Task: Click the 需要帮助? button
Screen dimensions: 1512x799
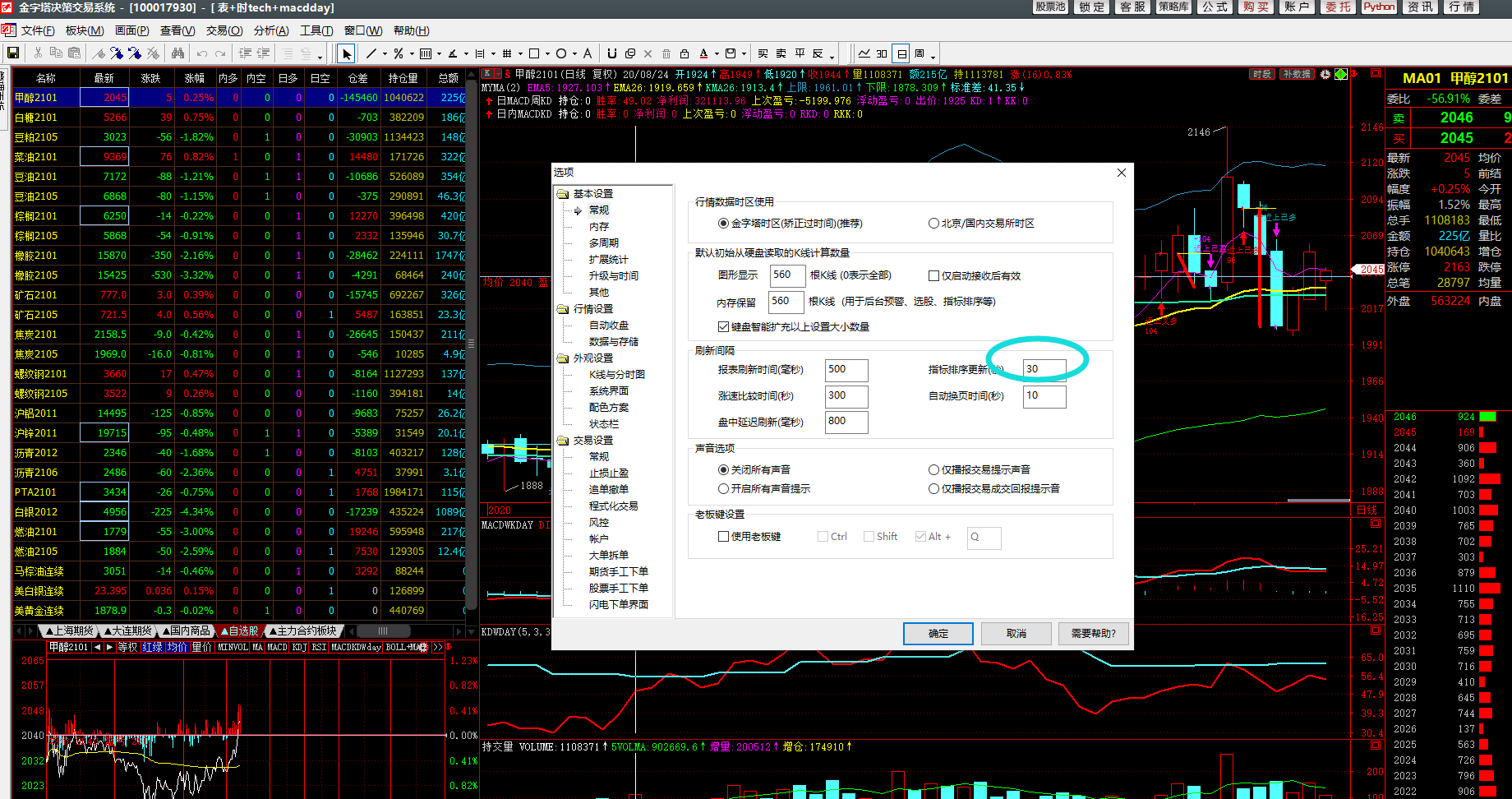Action: 1093,634
